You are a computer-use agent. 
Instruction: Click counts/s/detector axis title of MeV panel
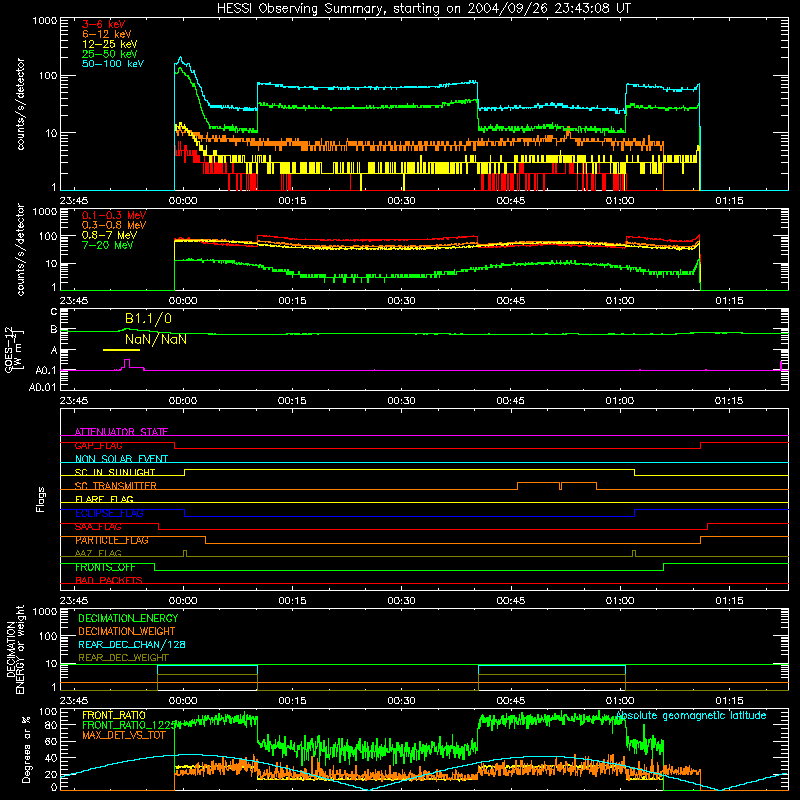tap(20, 250)
